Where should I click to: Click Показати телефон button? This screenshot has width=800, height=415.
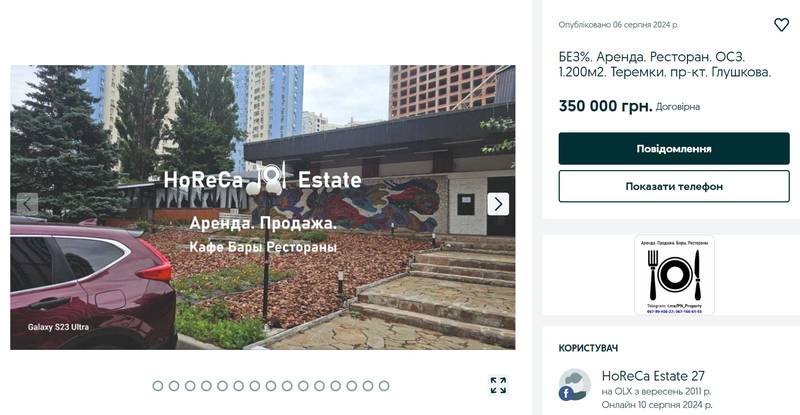pyautogui.click(x=674, y=186)
